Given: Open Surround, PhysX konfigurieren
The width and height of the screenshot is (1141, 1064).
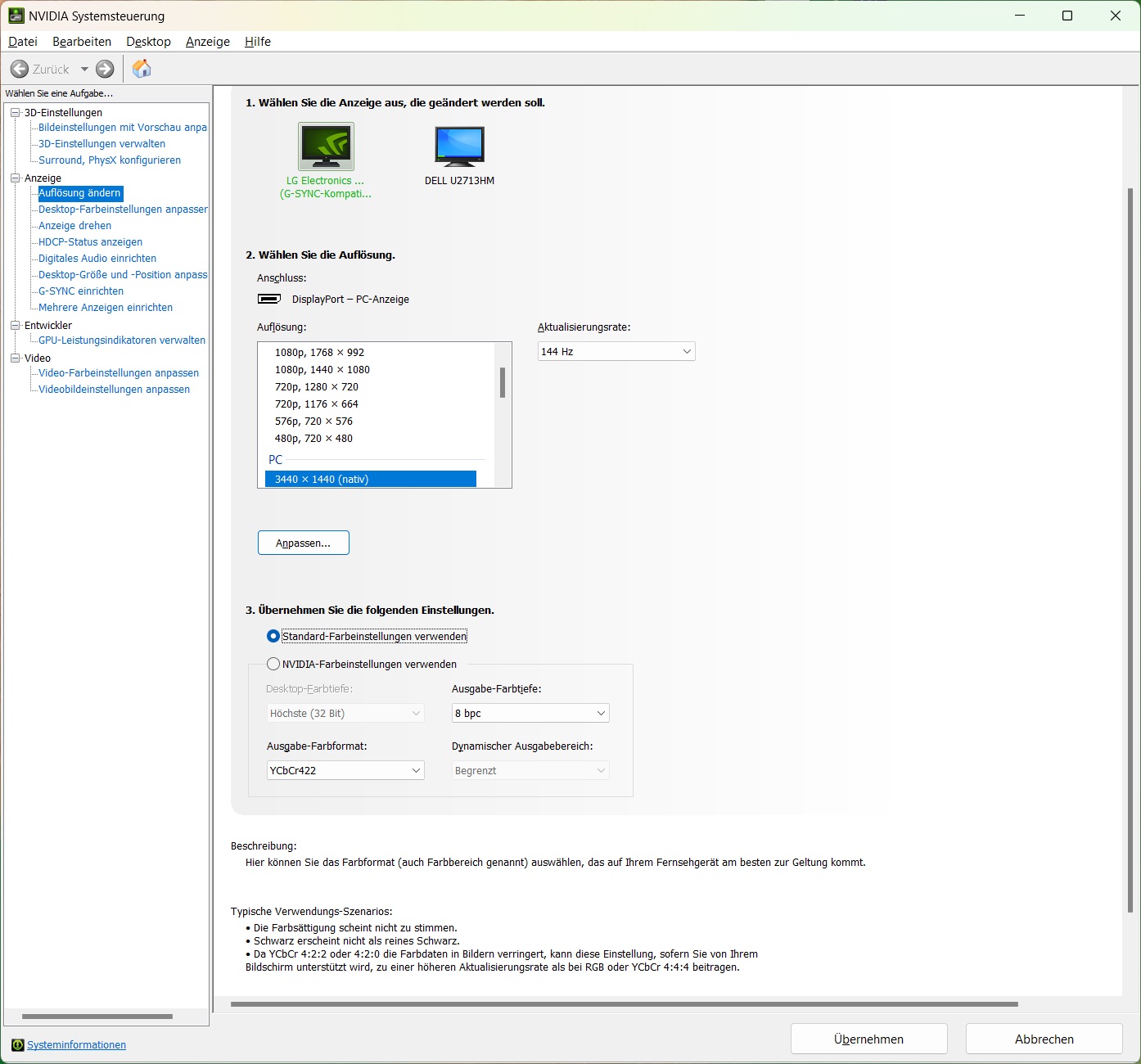Looking at the screenshot, I should 110,160.
